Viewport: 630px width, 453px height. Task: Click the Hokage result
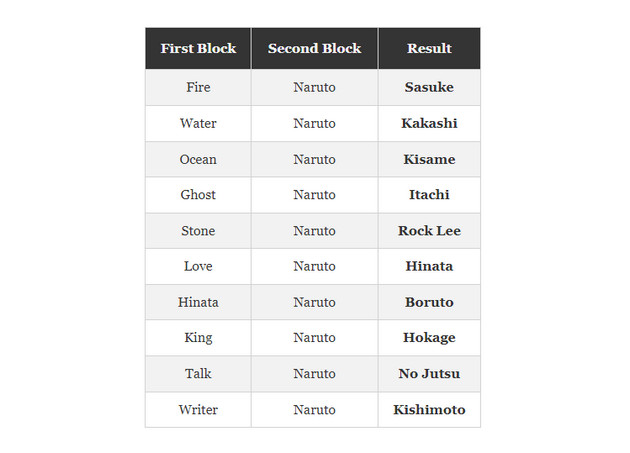429,337
